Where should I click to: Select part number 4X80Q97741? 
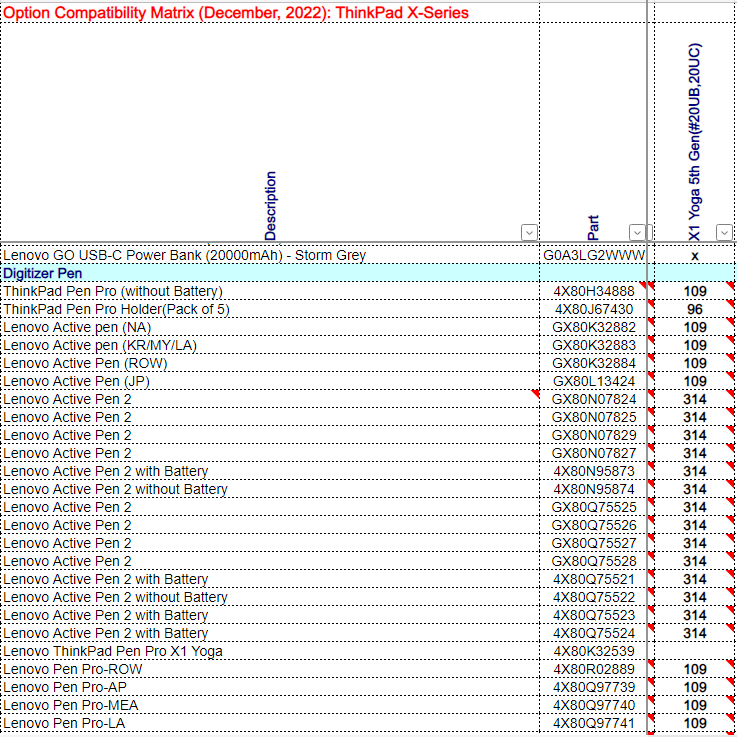pos(594,723)
